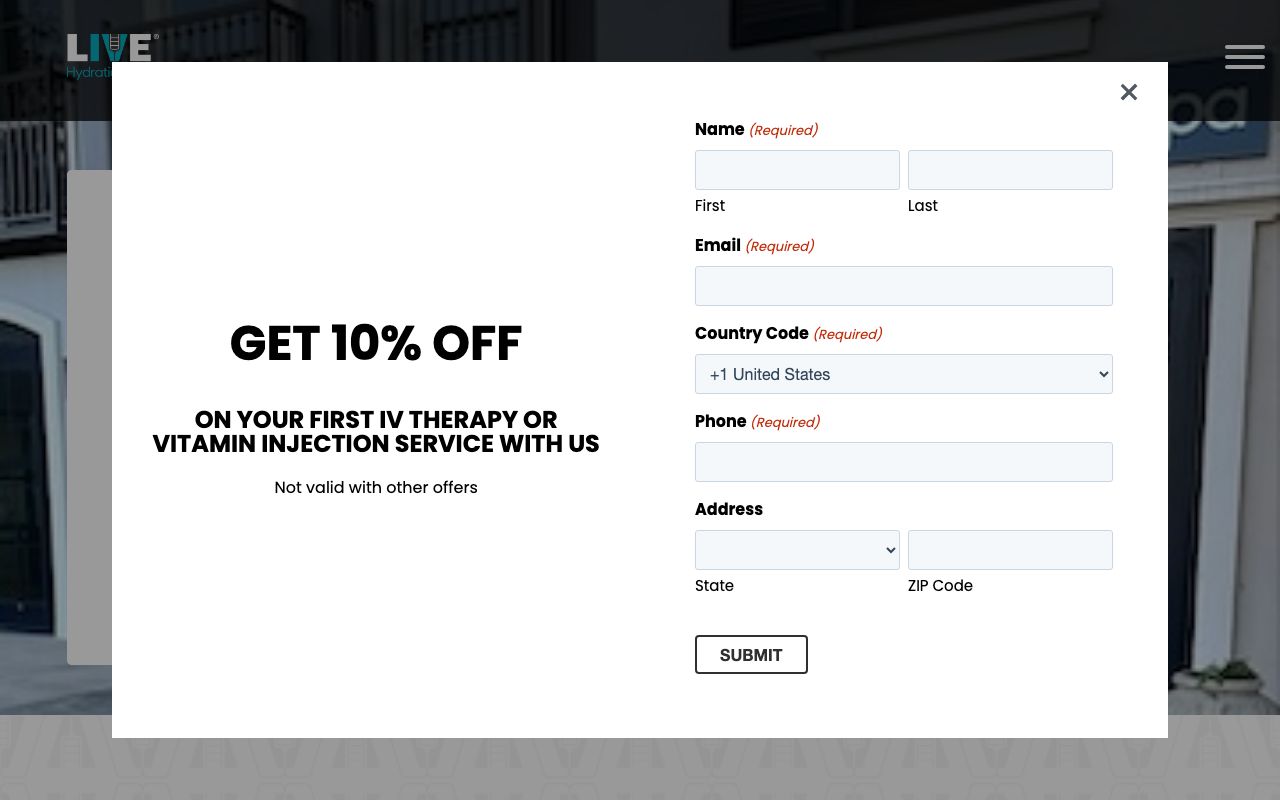Click the bold Phone field label
This screenshot has width=1280, height=800.
[x=720, y=421]
